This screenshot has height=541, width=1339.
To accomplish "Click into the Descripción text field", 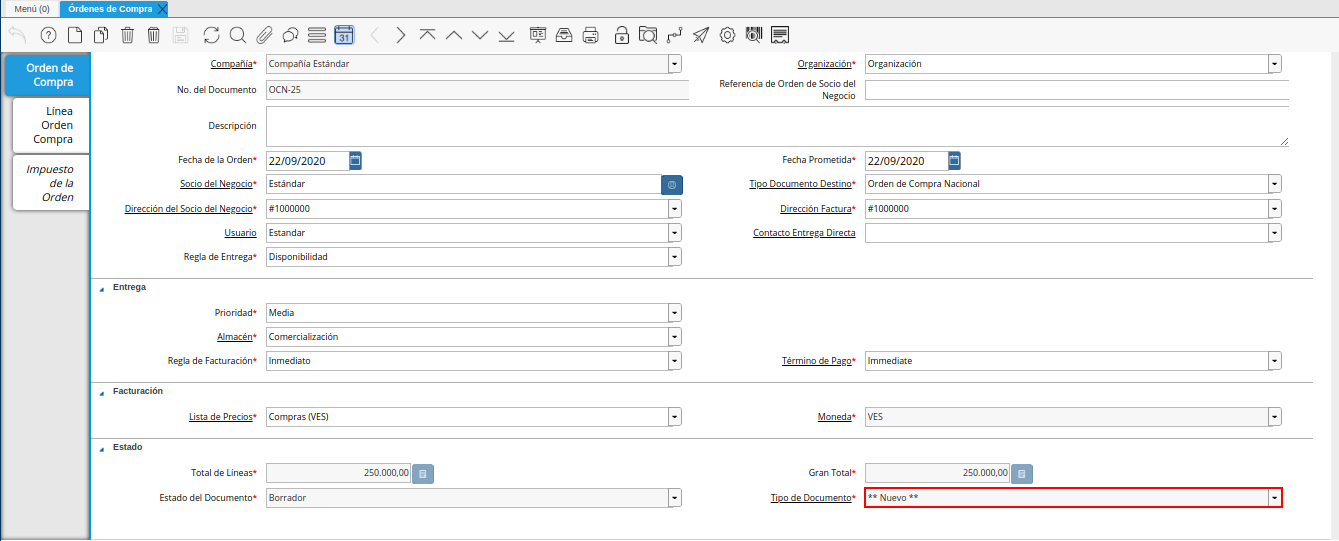I will pyautogui.click(x=776, y=127).
